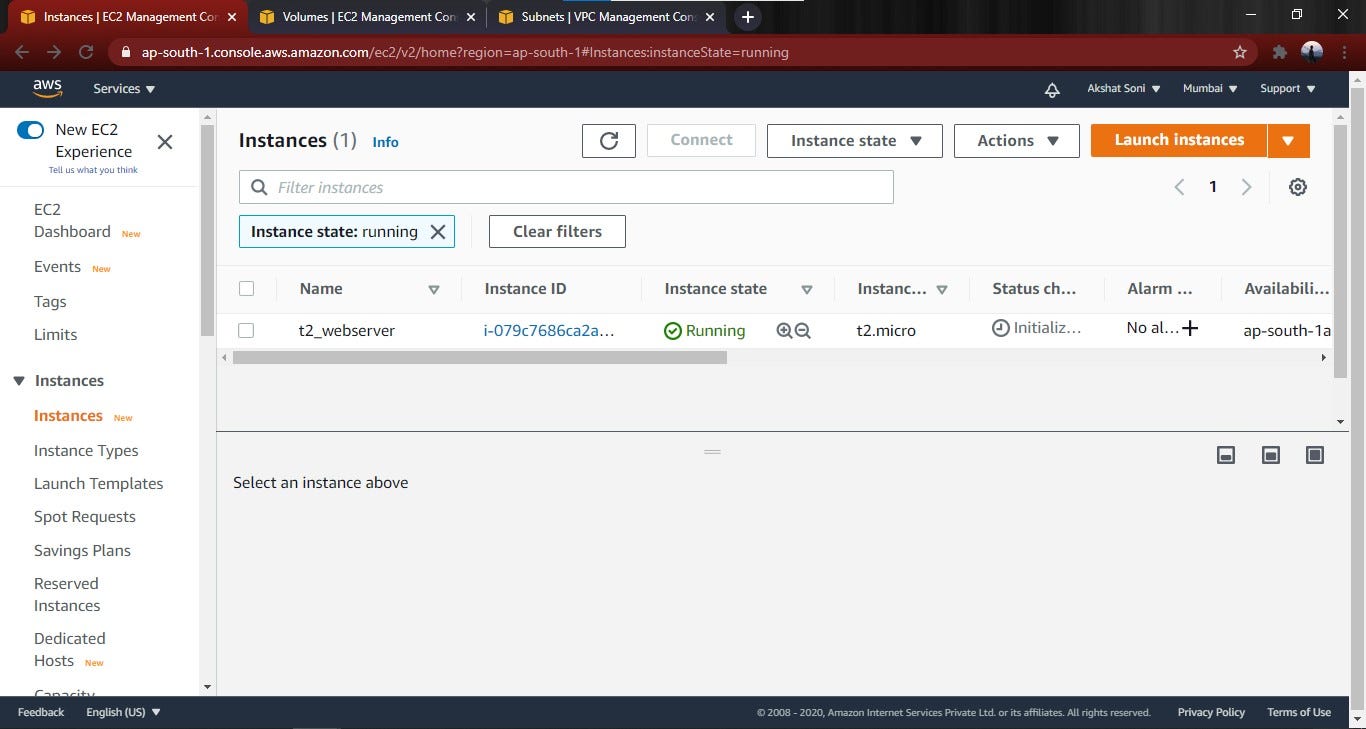The image size is (1366, 729).
Task: Open Launch instances split arrow
Action: click(1289, 141)
